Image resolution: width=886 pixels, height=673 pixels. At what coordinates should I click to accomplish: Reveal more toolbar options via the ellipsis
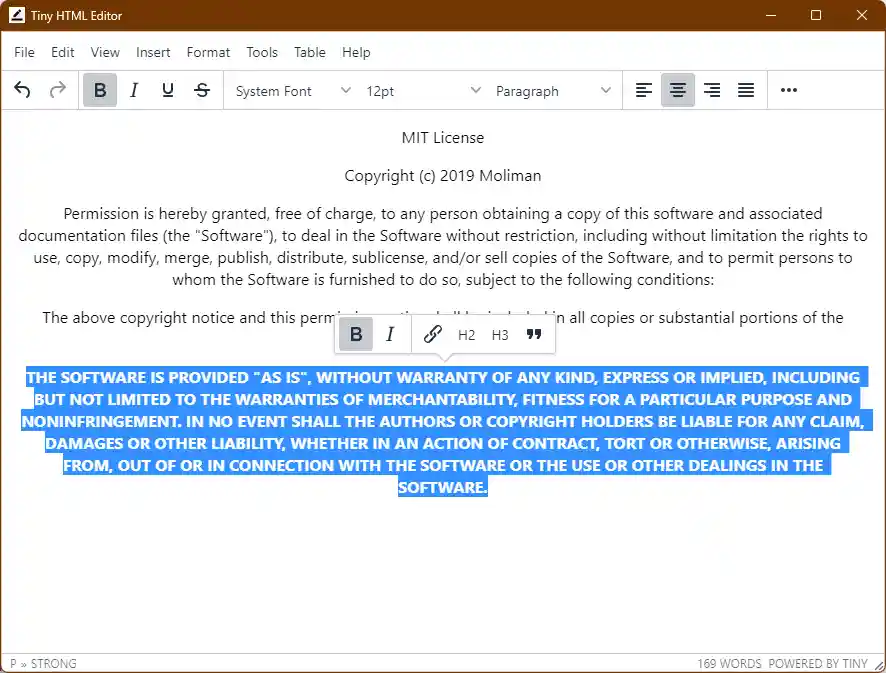click(x=788, y=90)
